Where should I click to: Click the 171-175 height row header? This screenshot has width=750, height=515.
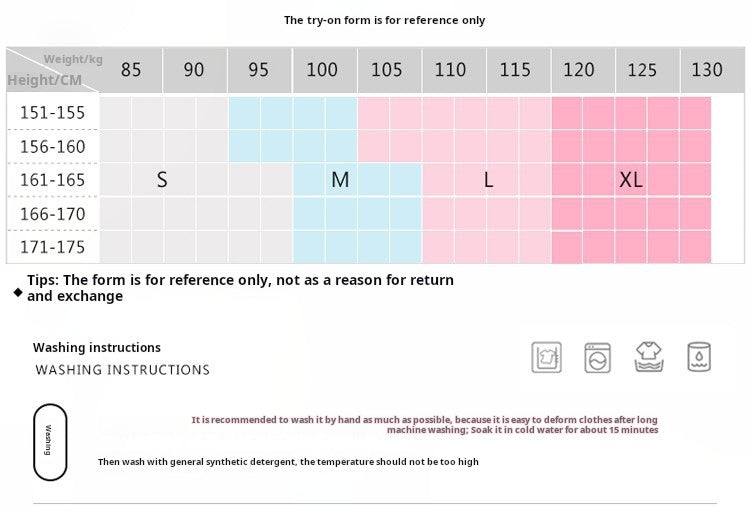[x=53, y=247]
